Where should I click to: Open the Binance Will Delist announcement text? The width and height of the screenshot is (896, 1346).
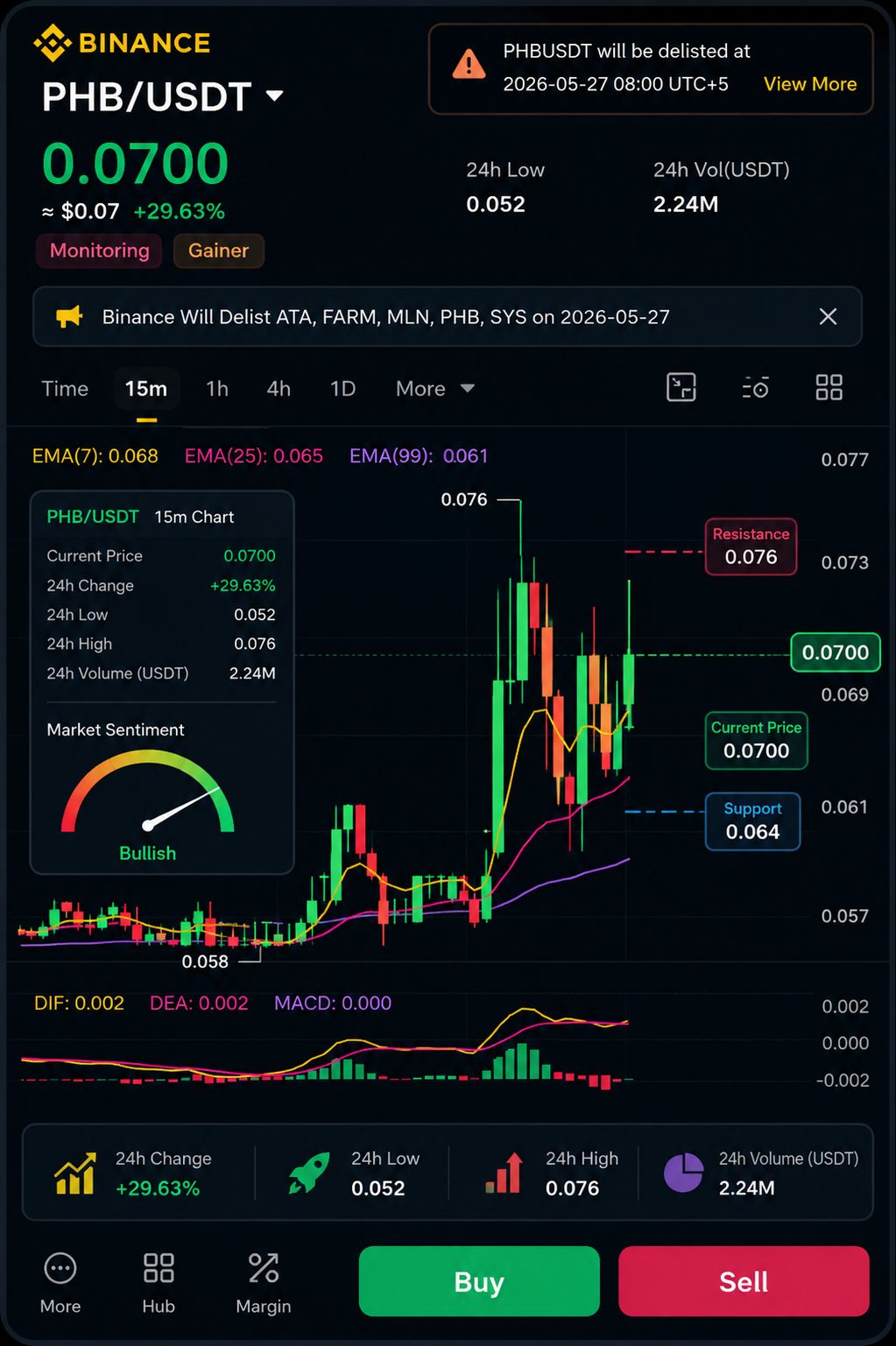(x=385, y=317)
